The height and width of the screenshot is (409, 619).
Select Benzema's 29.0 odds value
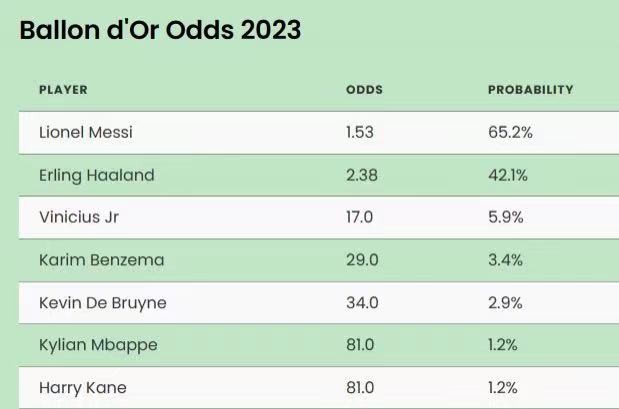(362, 260)
